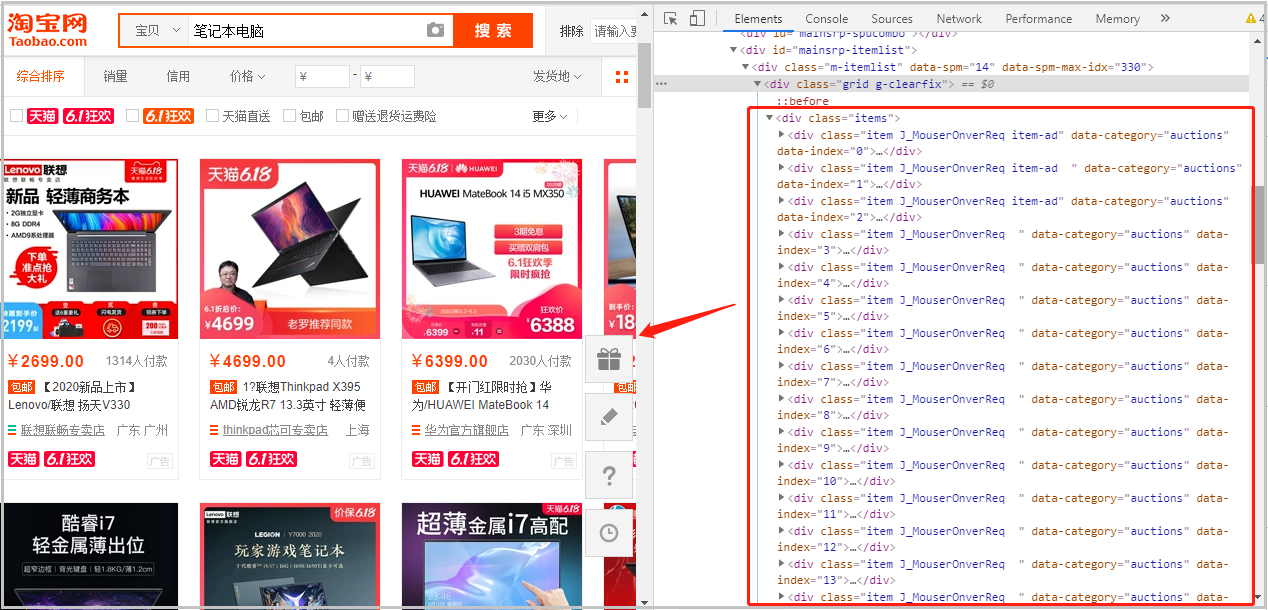This screenshot has height=610, width=1268.
Task: Switch to the Console tab
Action: point(826,18)
